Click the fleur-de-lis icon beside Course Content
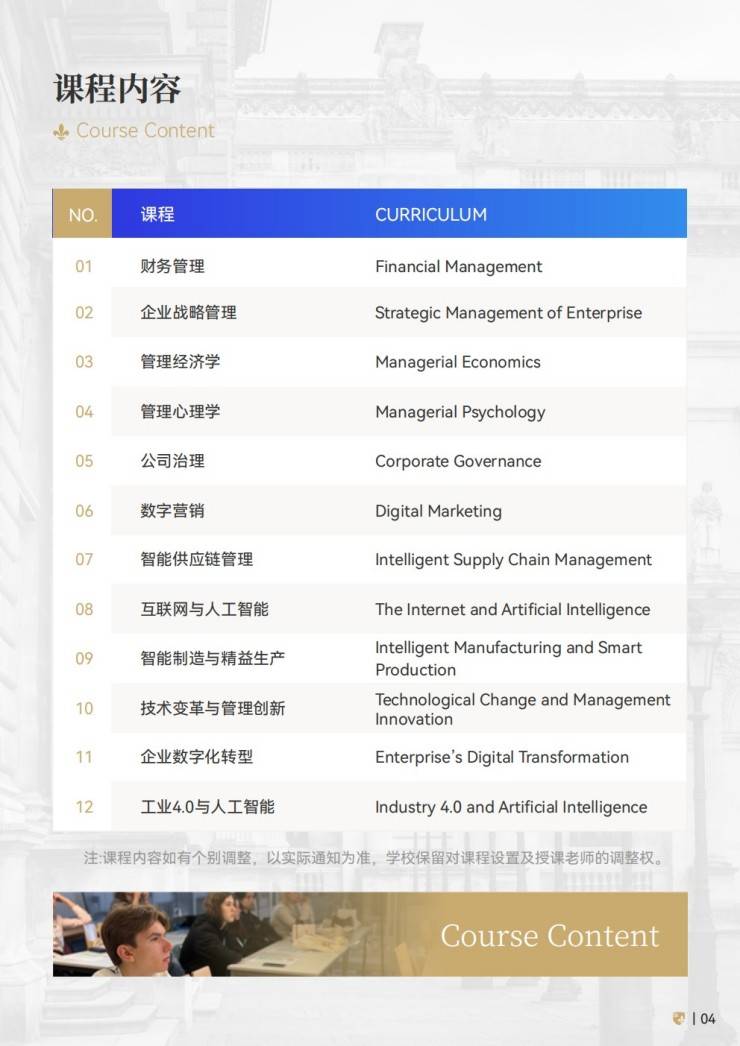The image size is (740, 1046). point(61,132)
